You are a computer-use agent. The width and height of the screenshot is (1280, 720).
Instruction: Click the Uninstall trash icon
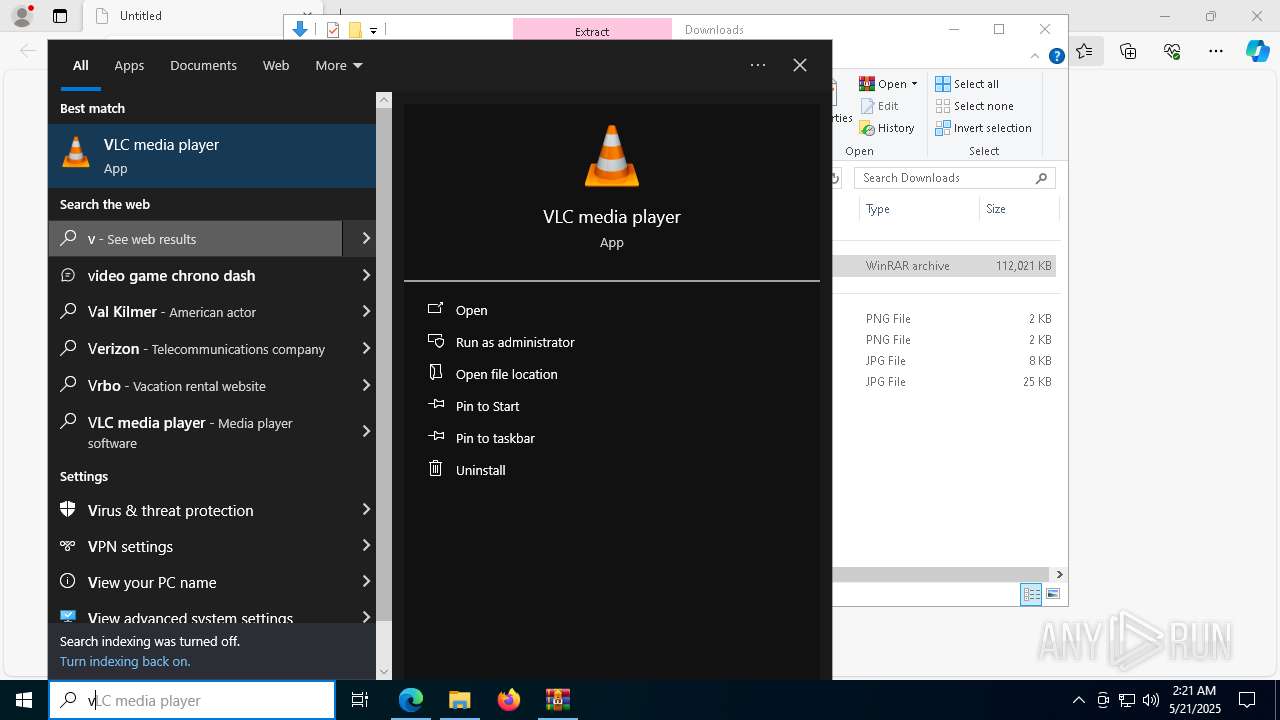coord(435,468)
